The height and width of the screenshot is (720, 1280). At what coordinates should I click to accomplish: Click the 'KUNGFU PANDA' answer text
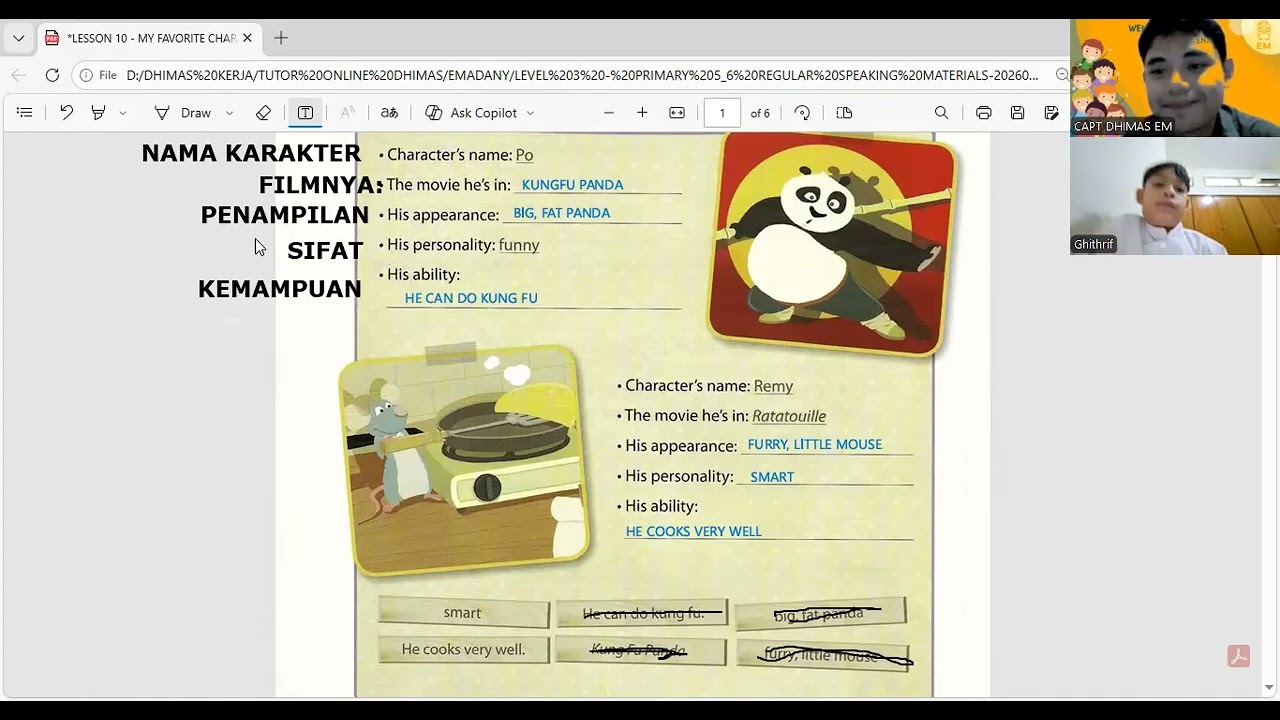point(572,185)
